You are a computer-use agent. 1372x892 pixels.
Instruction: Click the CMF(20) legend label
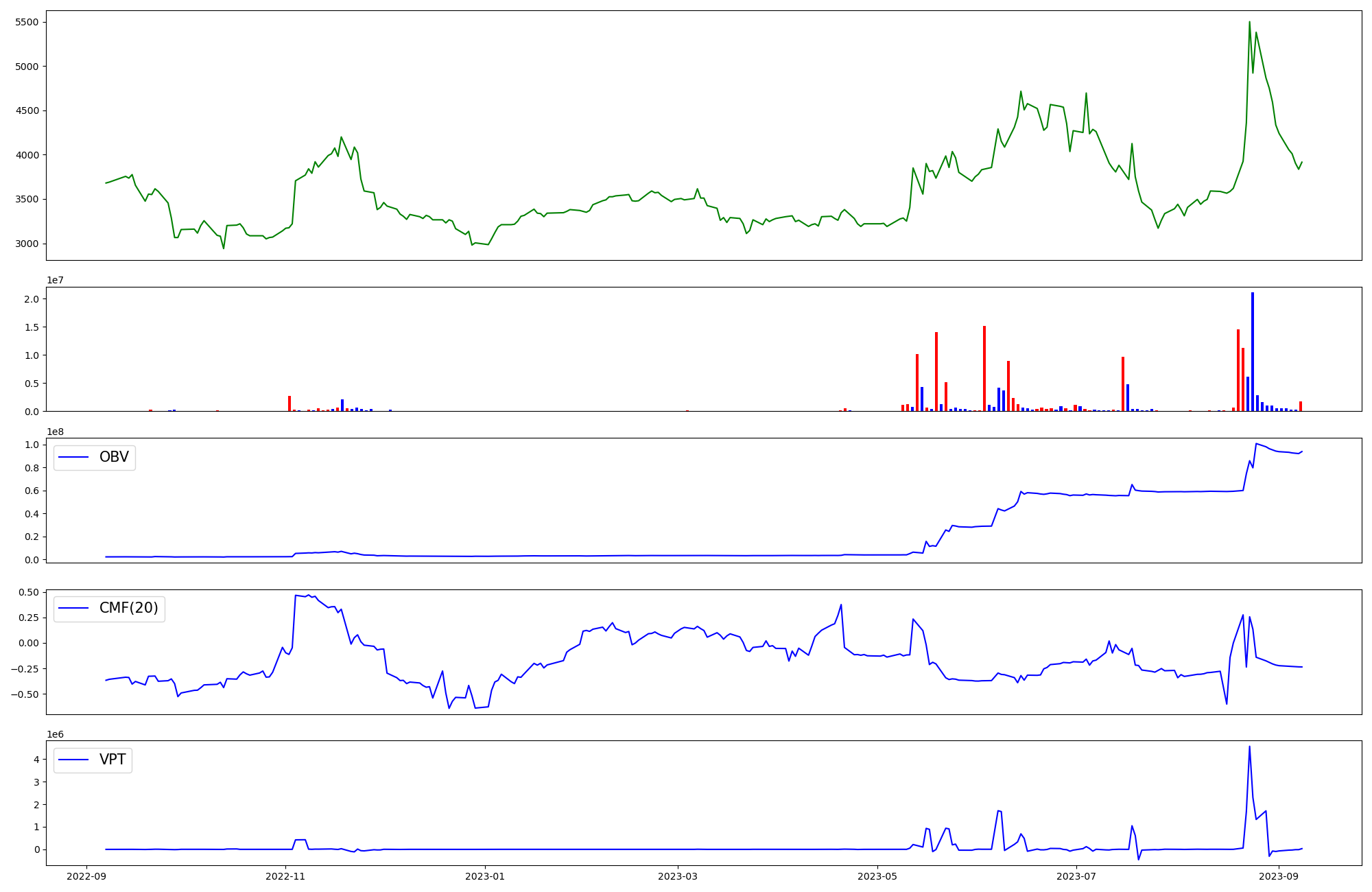[128, 608]
